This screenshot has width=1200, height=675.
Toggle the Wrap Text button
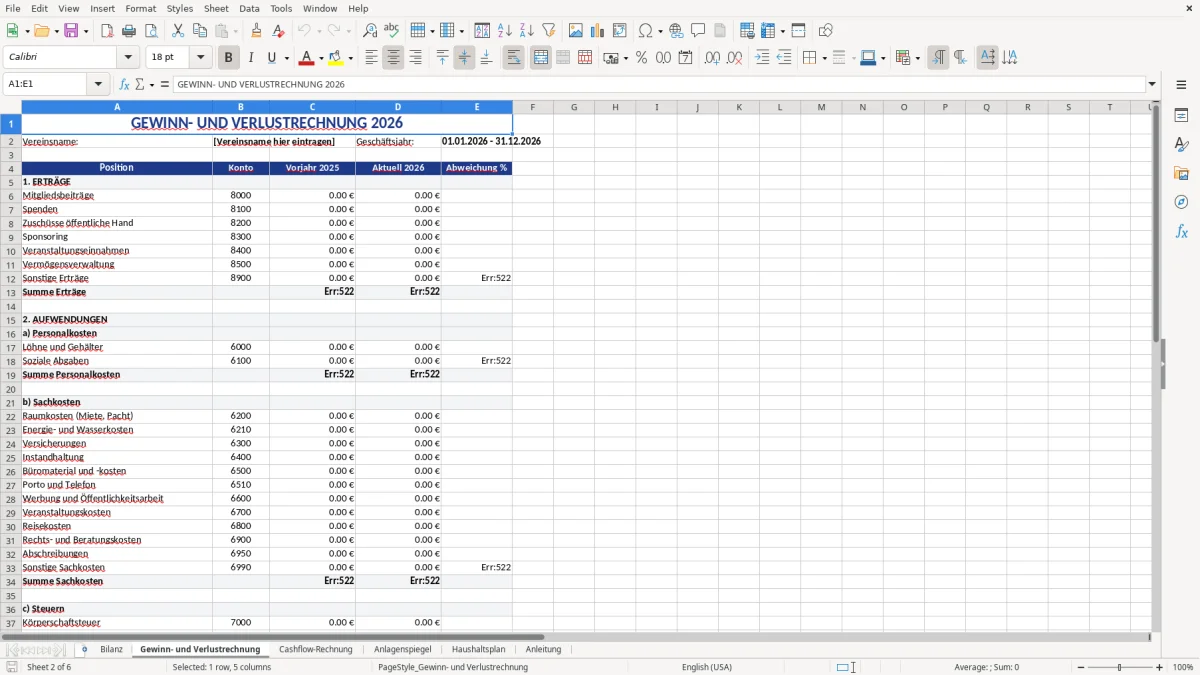click(x=514, y=58)
